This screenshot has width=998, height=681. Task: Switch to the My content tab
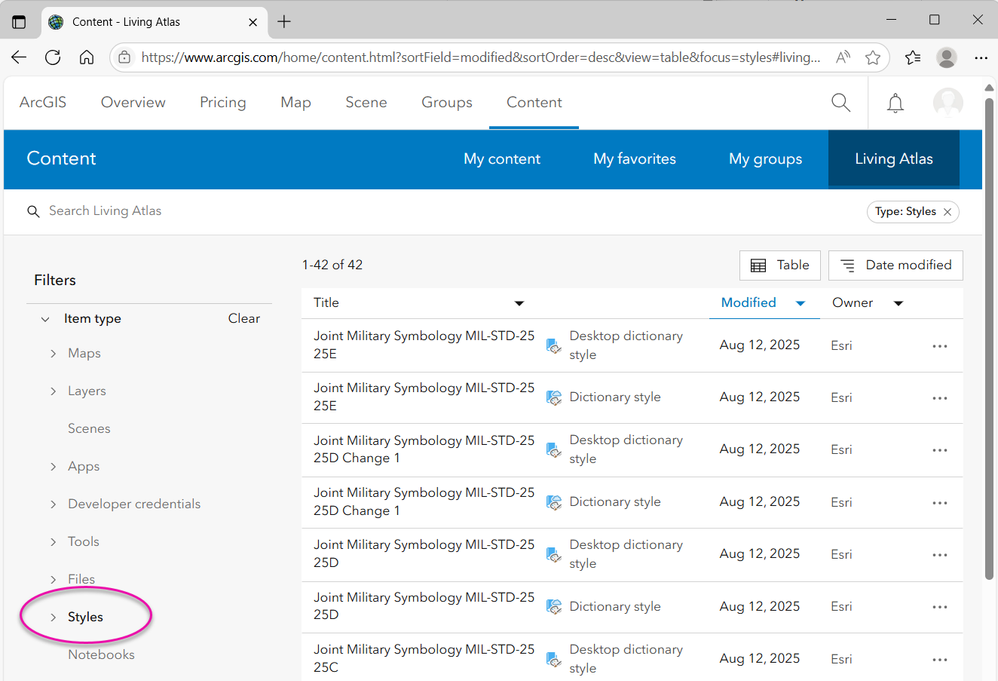click(x=502, y=159)
